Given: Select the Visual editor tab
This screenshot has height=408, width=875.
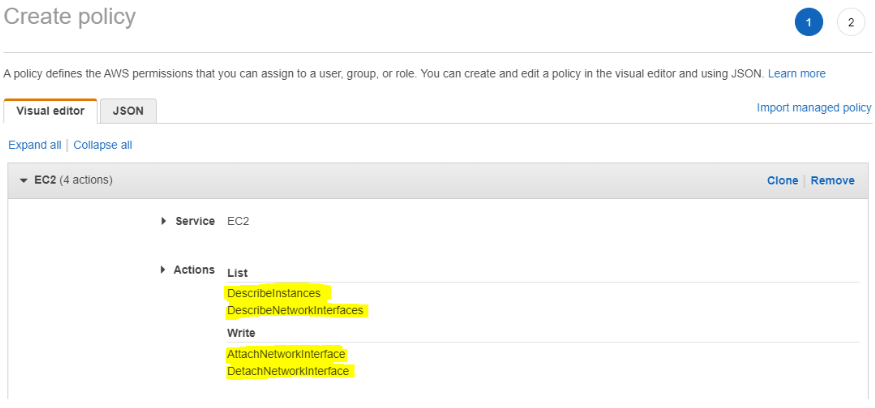Looking at the screenshot, I should pyautogui.click(x=50, y=111).
